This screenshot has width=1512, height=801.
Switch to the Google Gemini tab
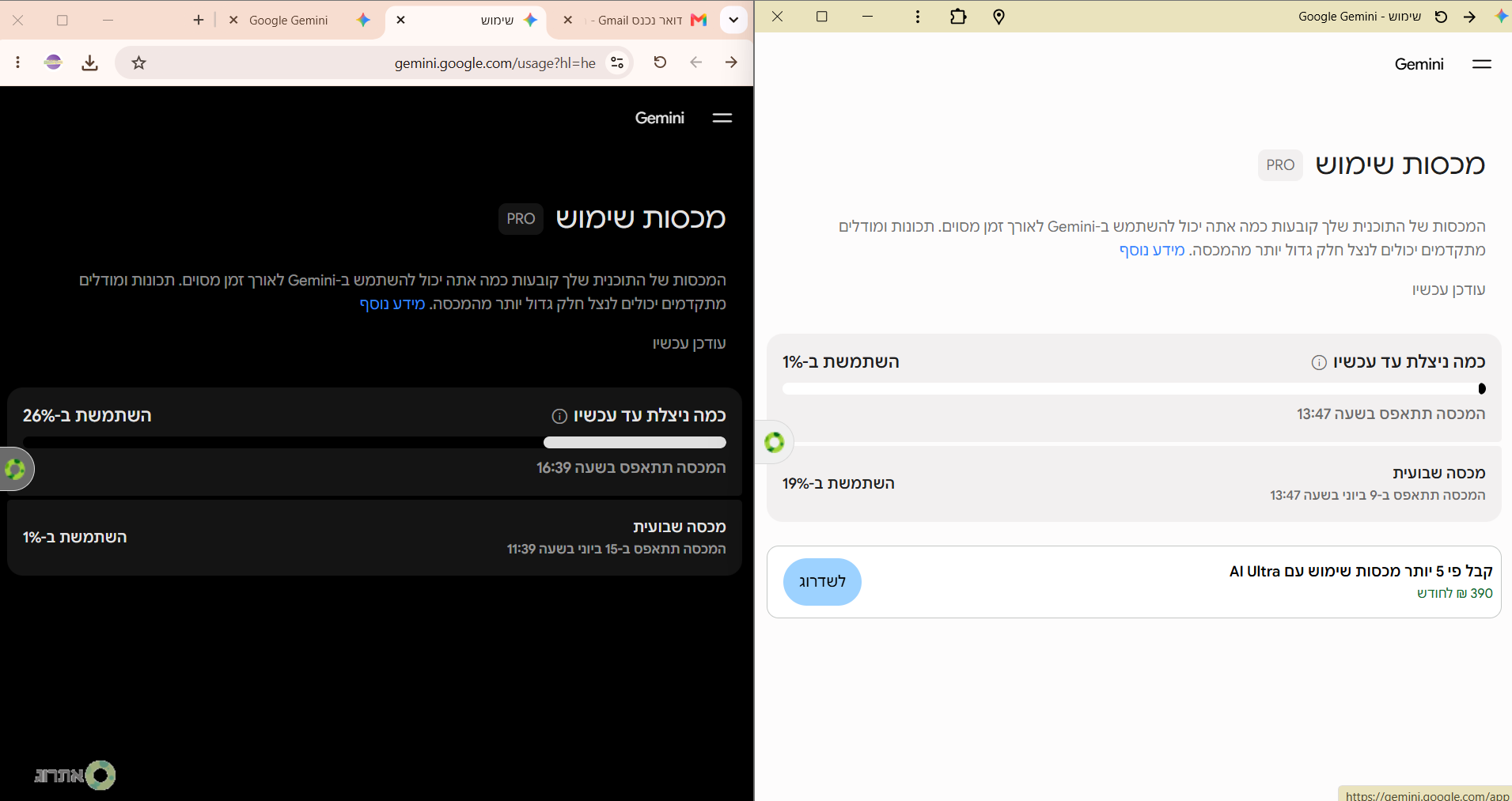coord(299,20)
